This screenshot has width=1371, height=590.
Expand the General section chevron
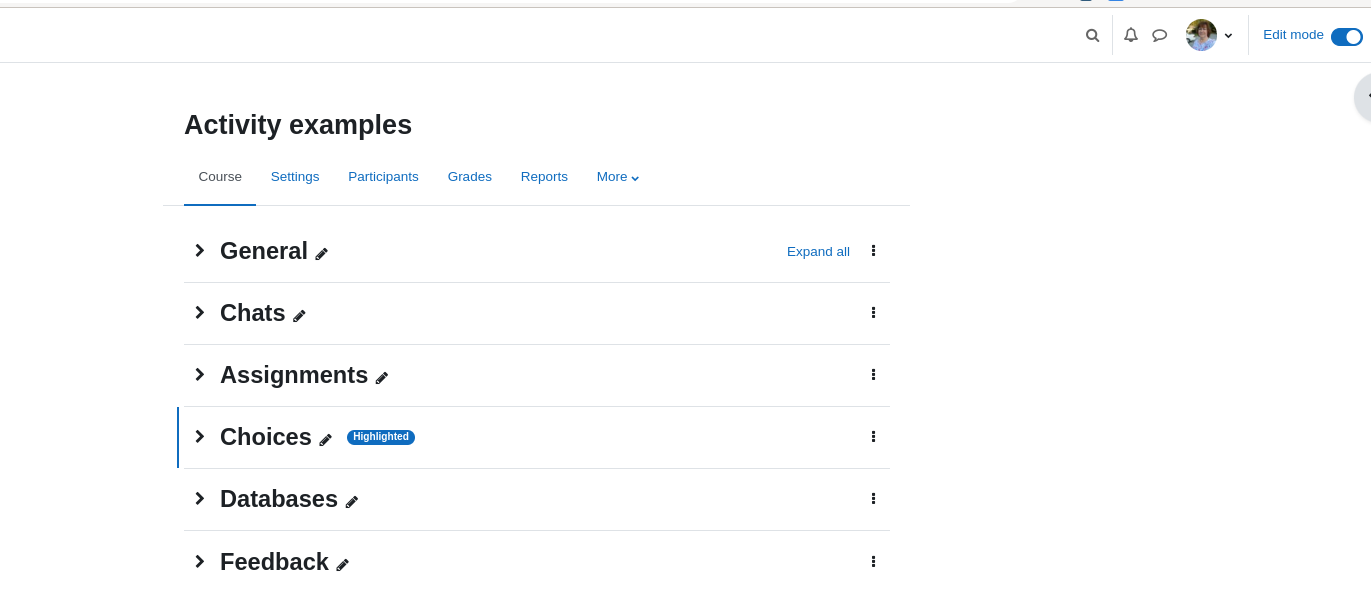point(199,250)
